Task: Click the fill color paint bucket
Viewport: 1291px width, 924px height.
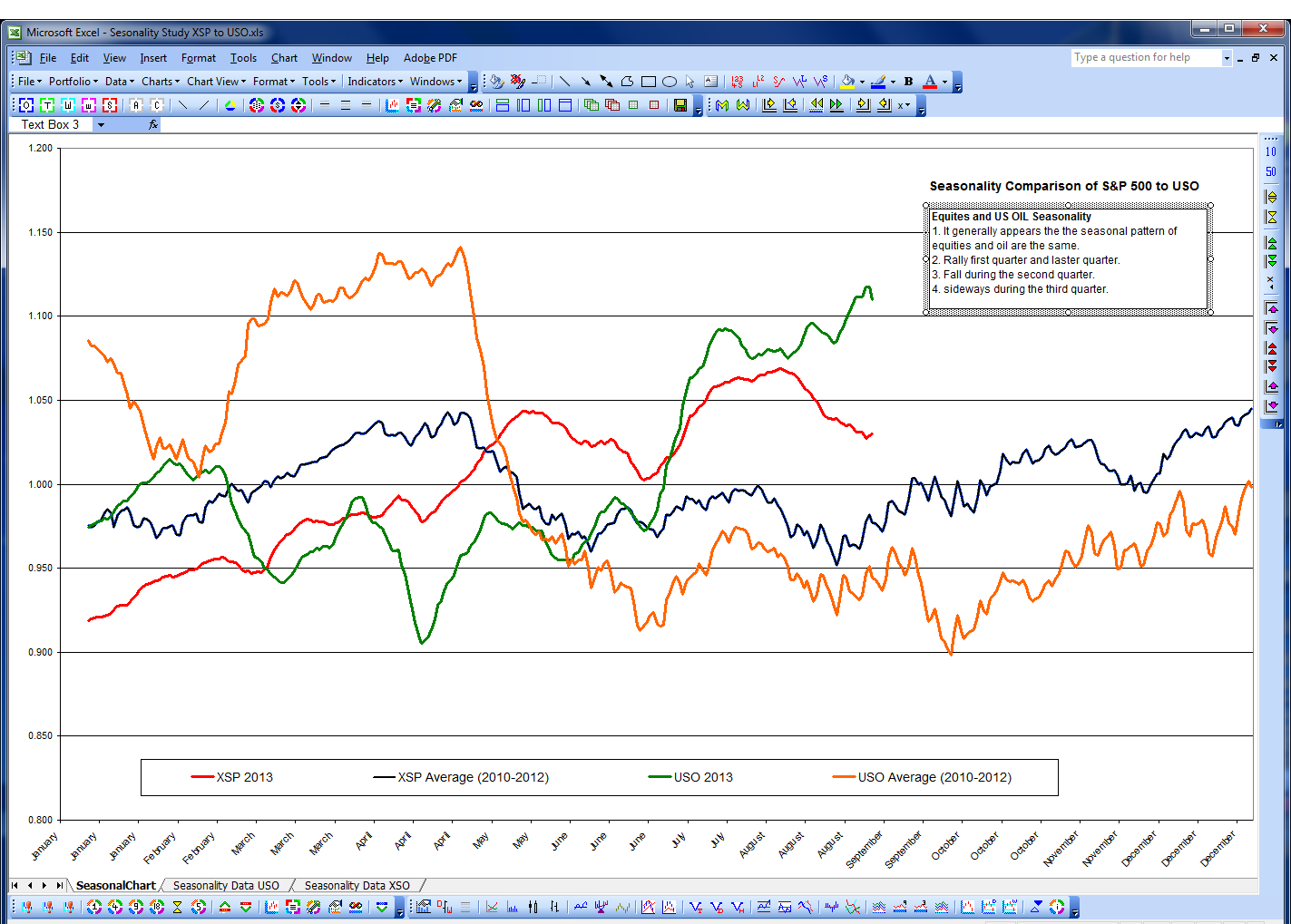Action: tap(846, 82)
